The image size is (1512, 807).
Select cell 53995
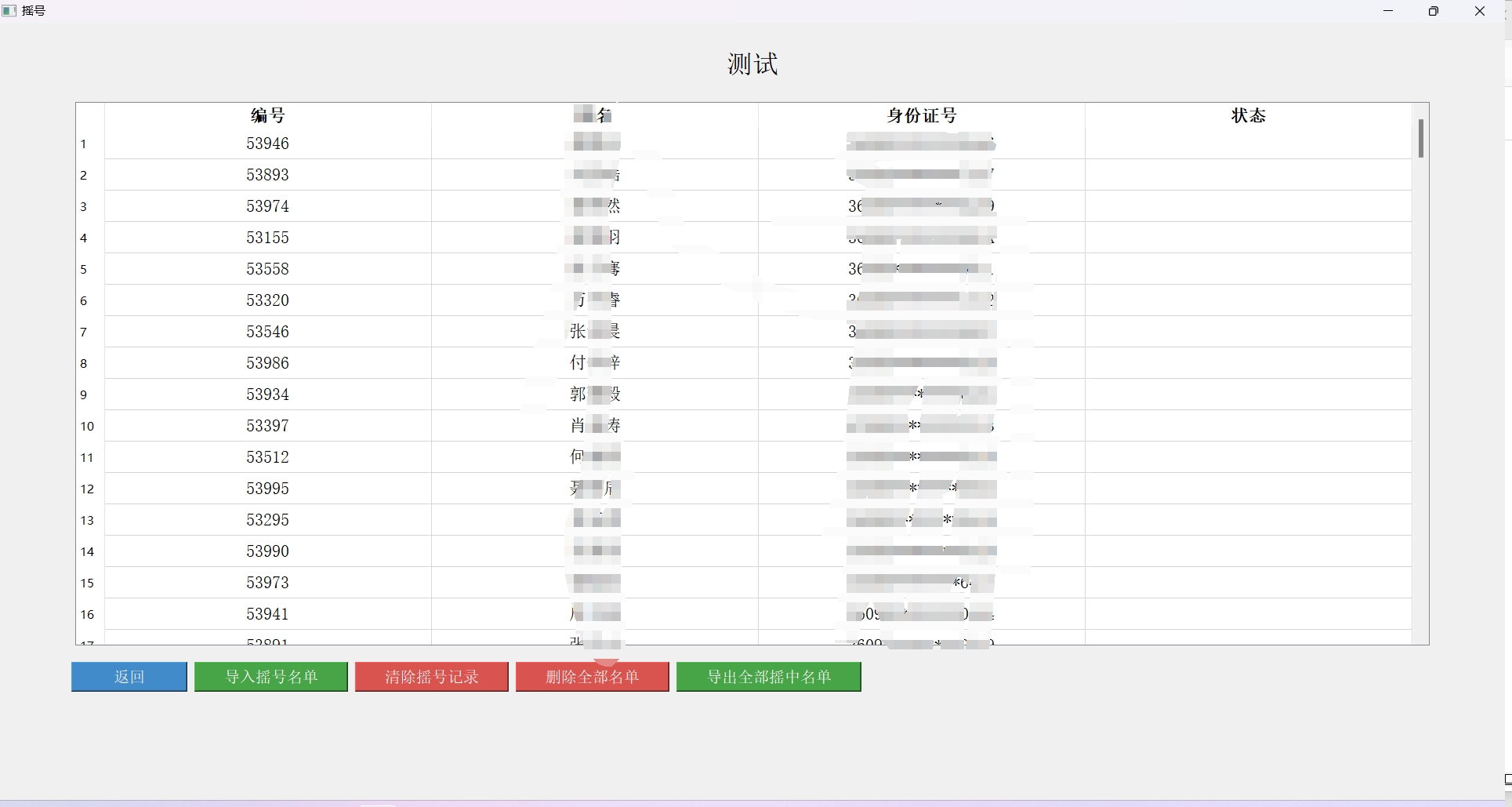coord(268,489)
